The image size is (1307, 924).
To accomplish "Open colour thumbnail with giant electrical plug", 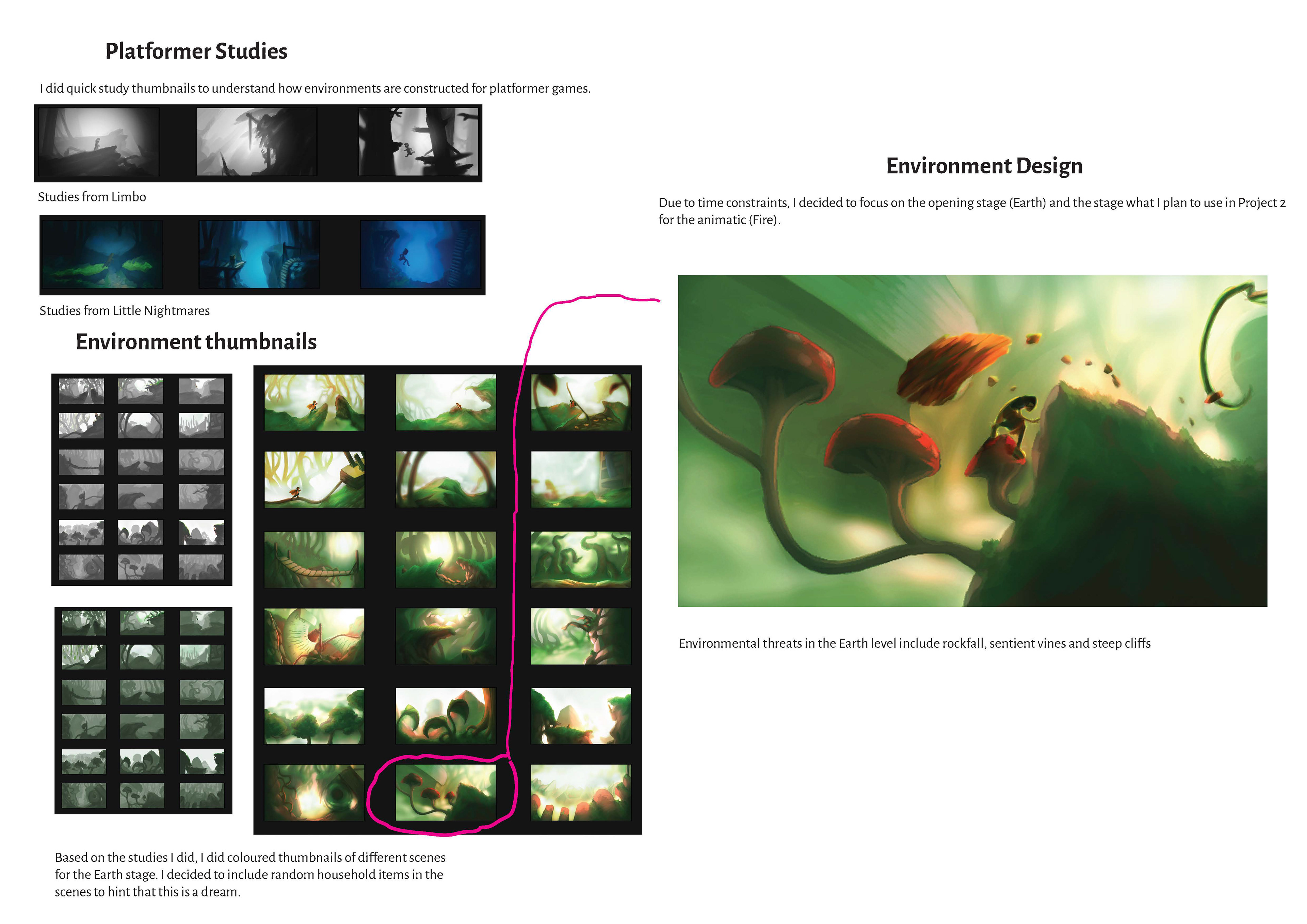I will coord(314,480).
